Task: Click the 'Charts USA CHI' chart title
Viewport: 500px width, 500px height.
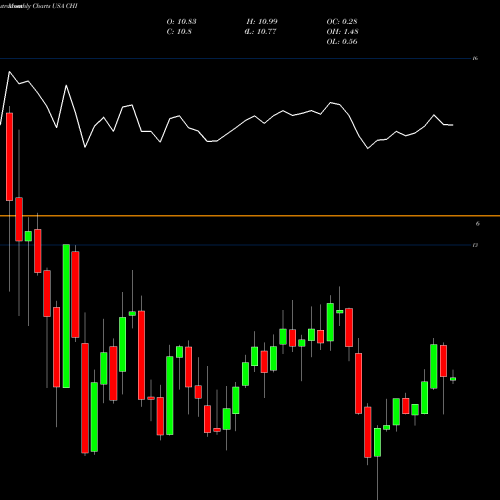Action: (55, 6)
